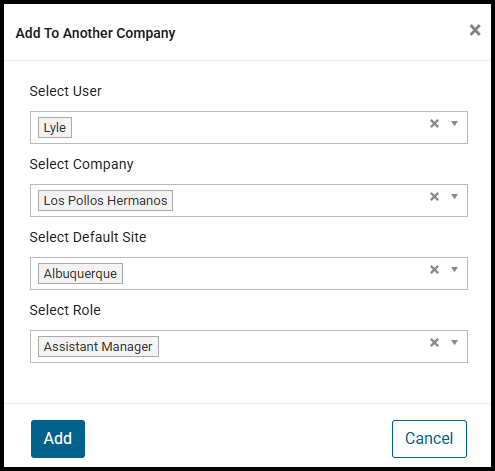Open the Select Default Site dropdown arrow
This screenshot has width=495, height=471.
(x=454, y=269)
